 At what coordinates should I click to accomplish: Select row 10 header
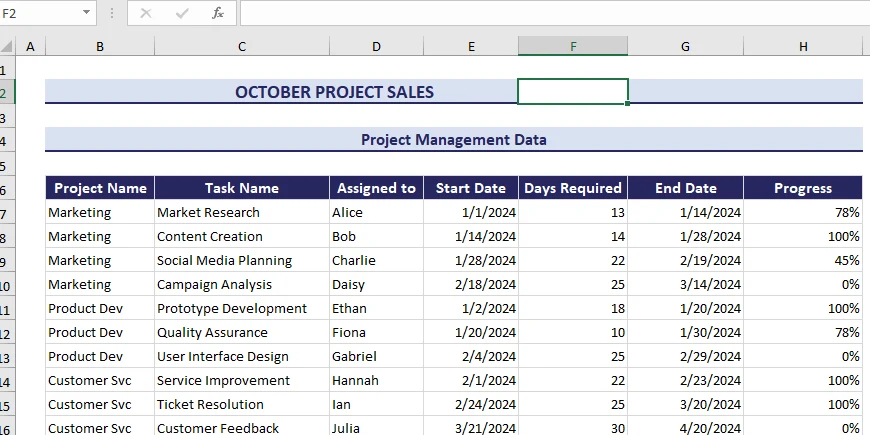click(x=7, y=285)
